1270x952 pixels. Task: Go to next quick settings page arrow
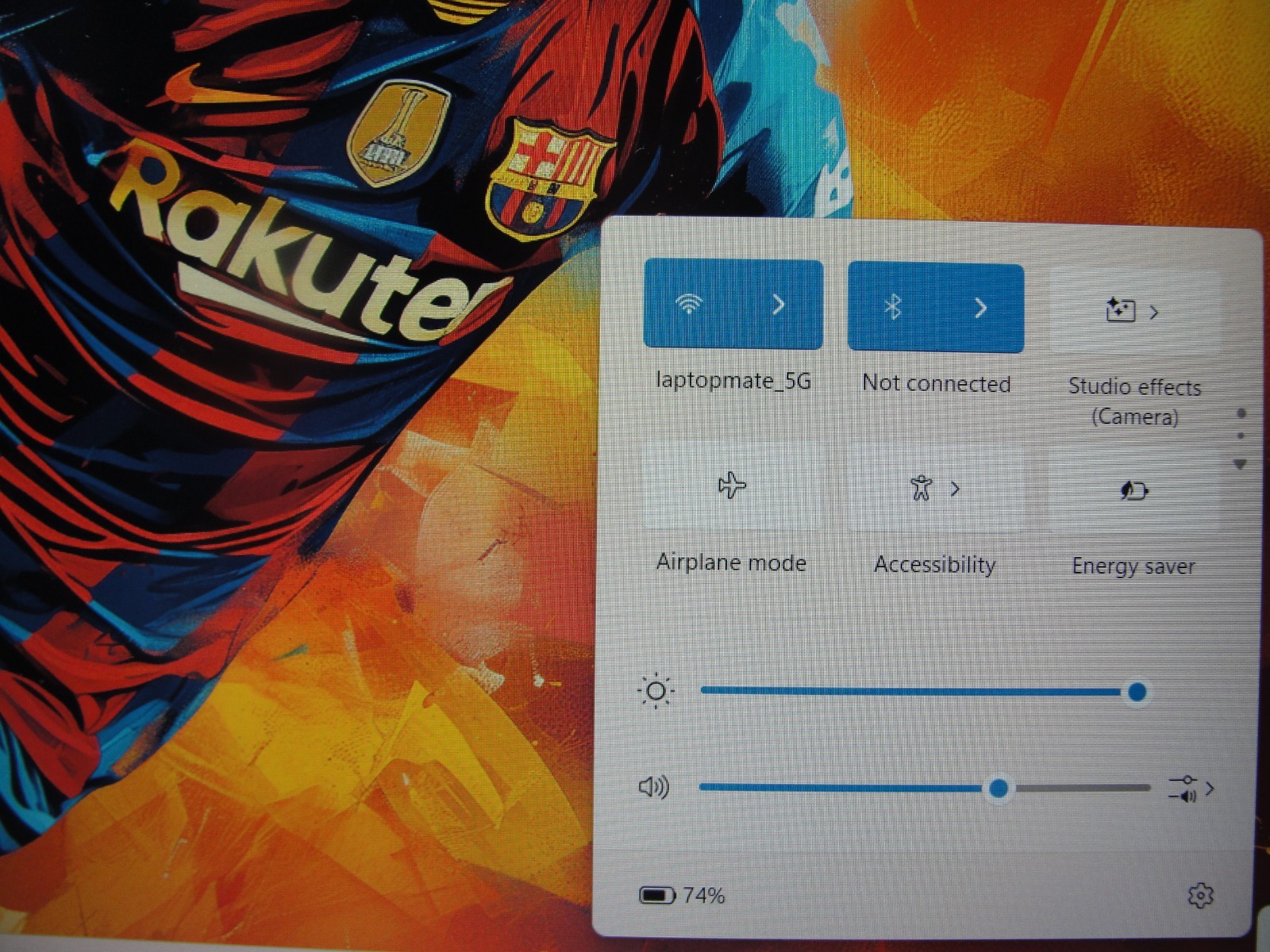pos(1241,464)
